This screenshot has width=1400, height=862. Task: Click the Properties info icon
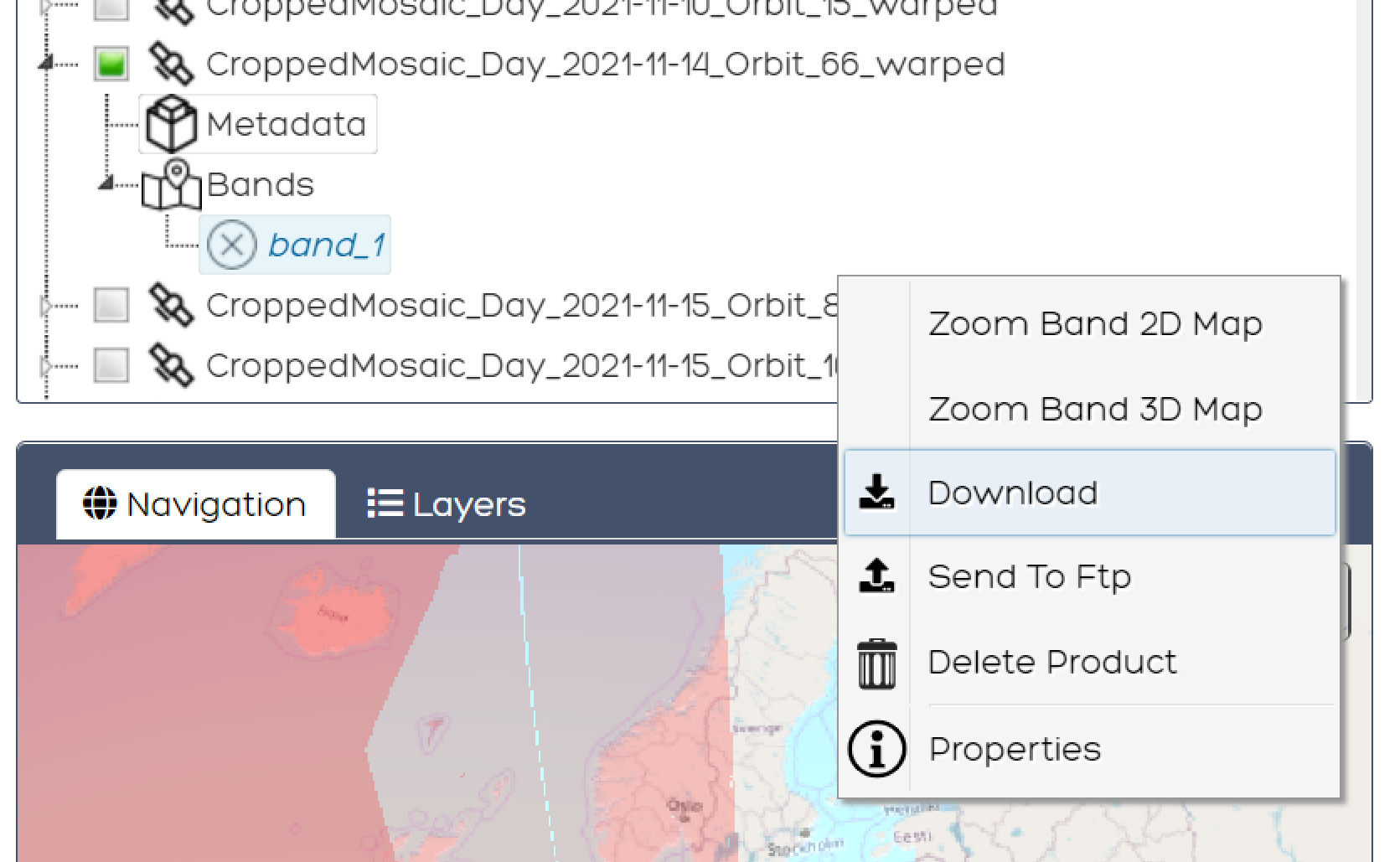point(876,749)
